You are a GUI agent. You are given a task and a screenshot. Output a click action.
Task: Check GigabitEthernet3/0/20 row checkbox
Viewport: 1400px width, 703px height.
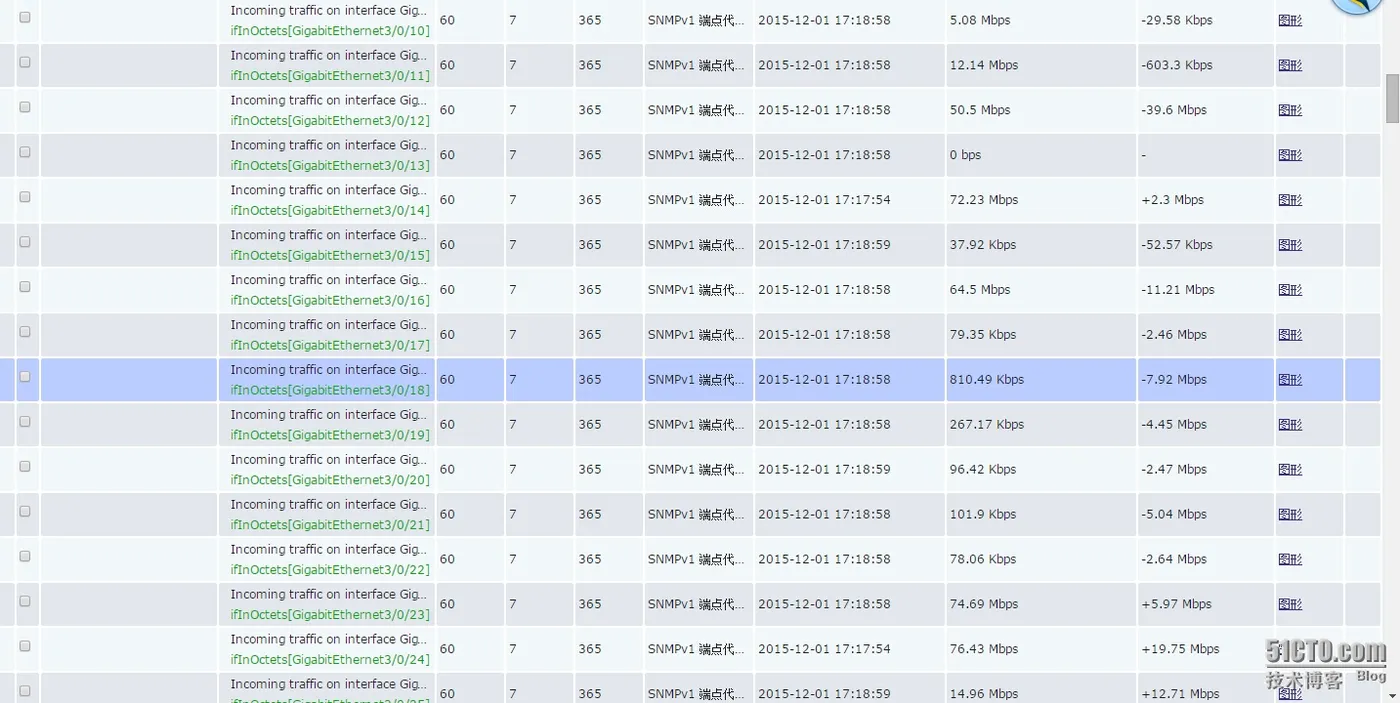tap(25, 467)
